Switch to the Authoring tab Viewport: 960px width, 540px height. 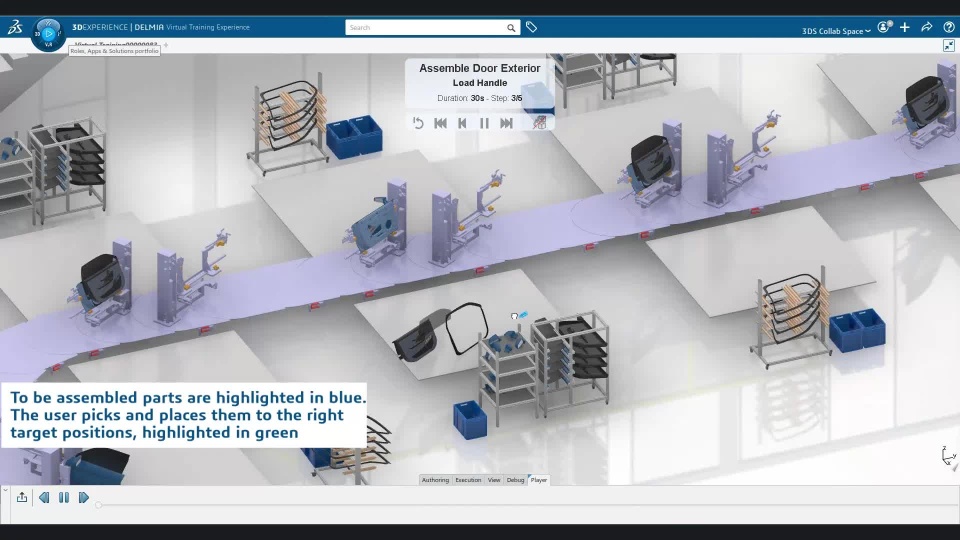point(435,480)
